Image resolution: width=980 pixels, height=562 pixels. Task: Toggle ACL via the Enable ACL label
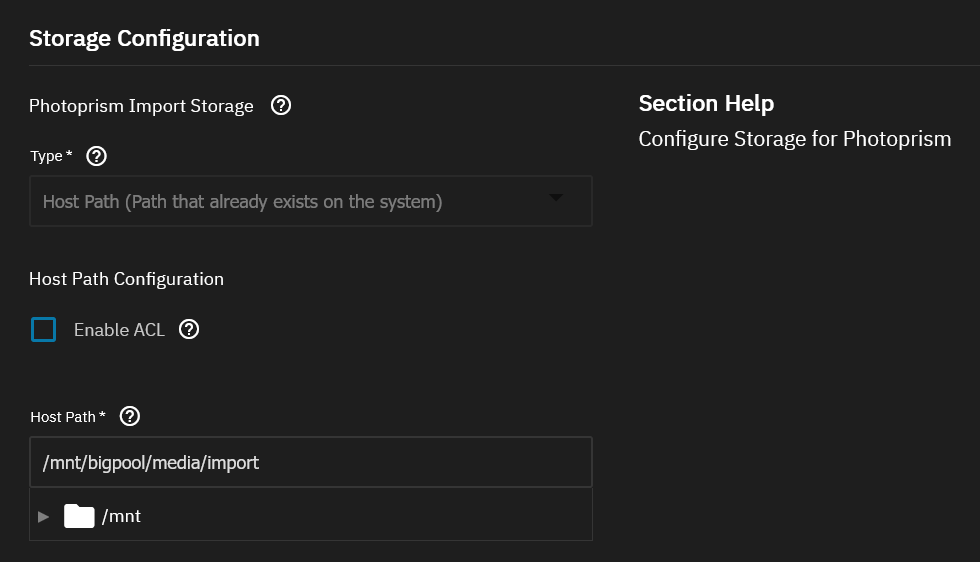[119, 330]
